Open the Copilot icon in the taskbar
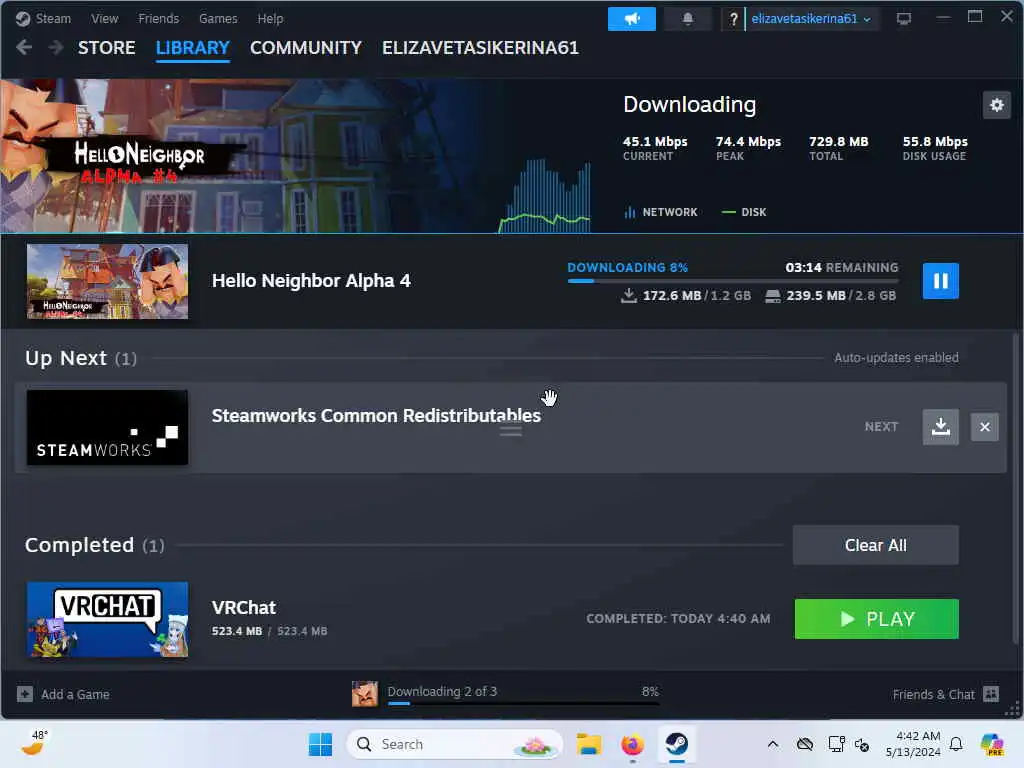 pyautogui.click(x=992, y=744)
